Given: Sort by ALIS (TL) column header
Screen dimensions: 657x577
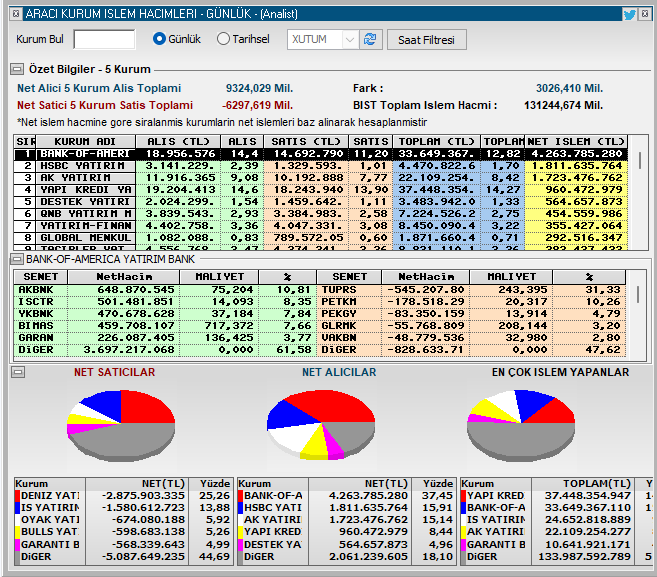Looking at the screenshot, I should 178,141.
